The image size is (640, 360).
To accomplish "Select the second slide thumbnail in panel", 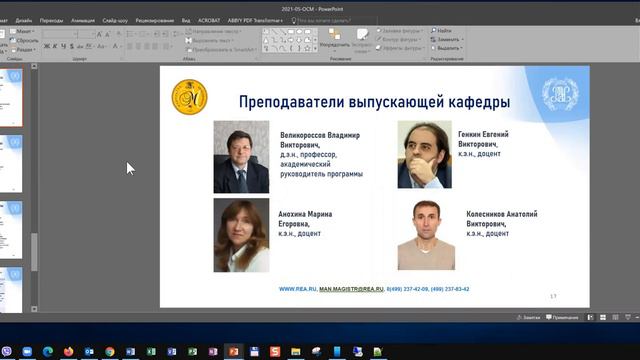I will (11, 164).
